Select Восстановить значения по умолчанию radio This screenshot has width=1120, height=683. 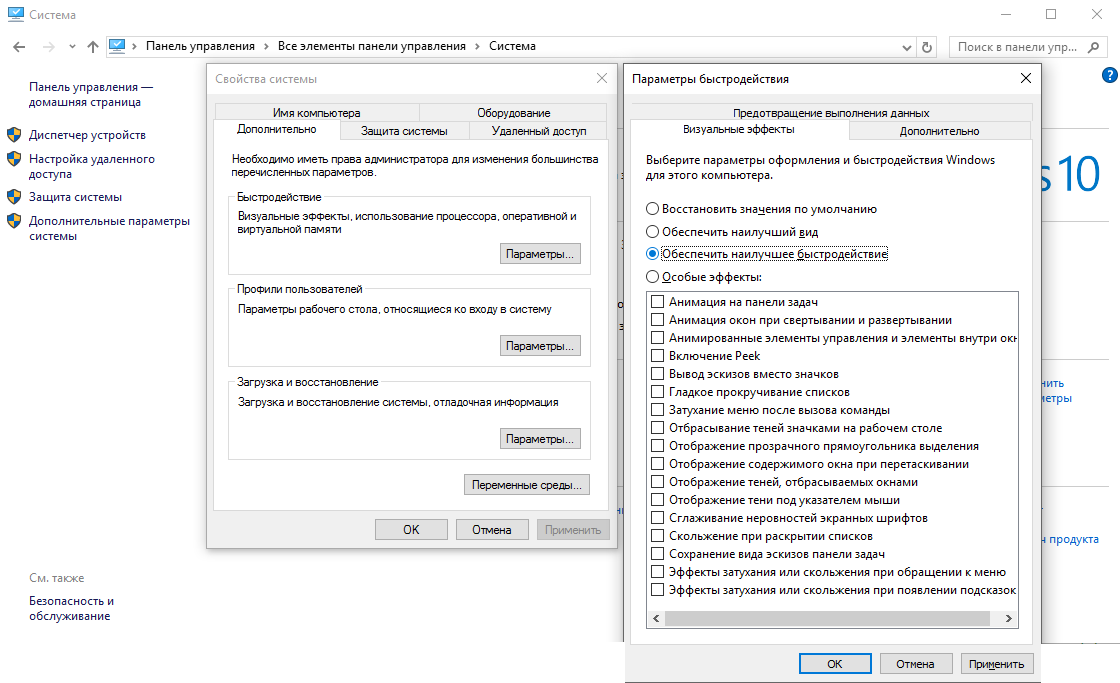(x=652, y=209)
